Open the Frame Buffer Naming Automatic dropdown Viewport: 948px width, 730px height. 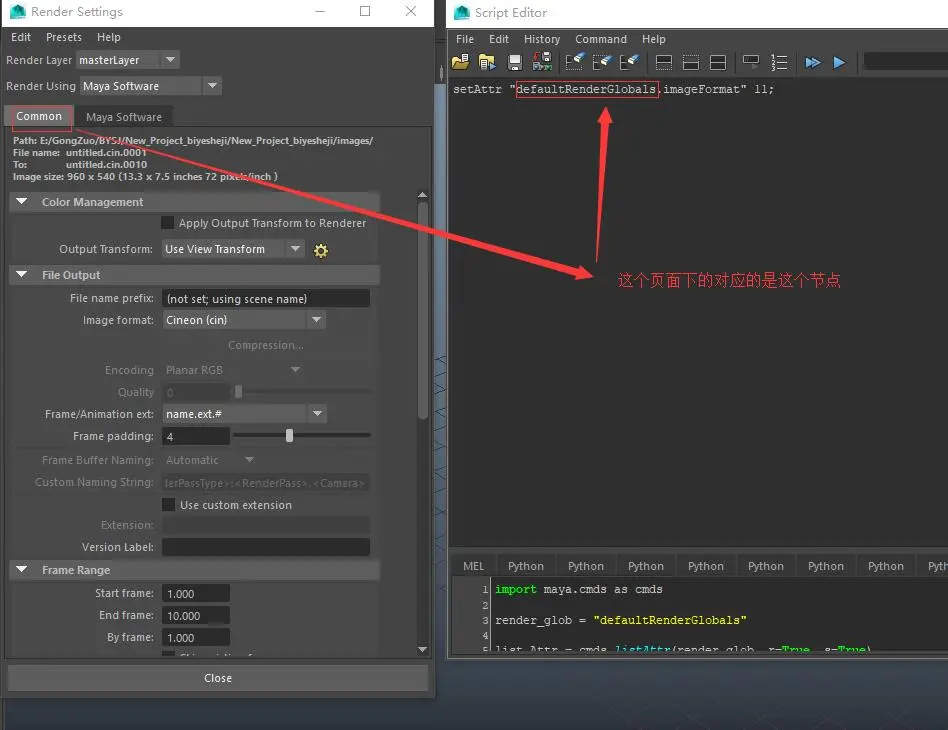tap(210, 460)
